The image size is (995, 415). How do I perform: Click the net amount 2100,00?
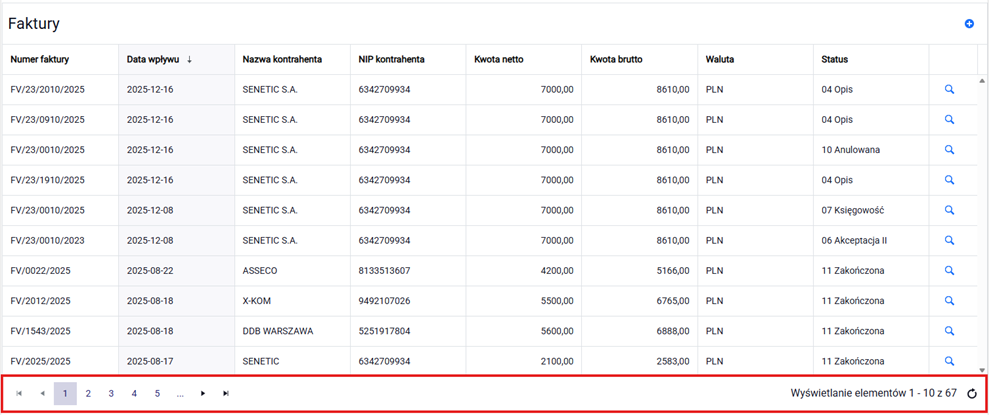click(557, 361)
